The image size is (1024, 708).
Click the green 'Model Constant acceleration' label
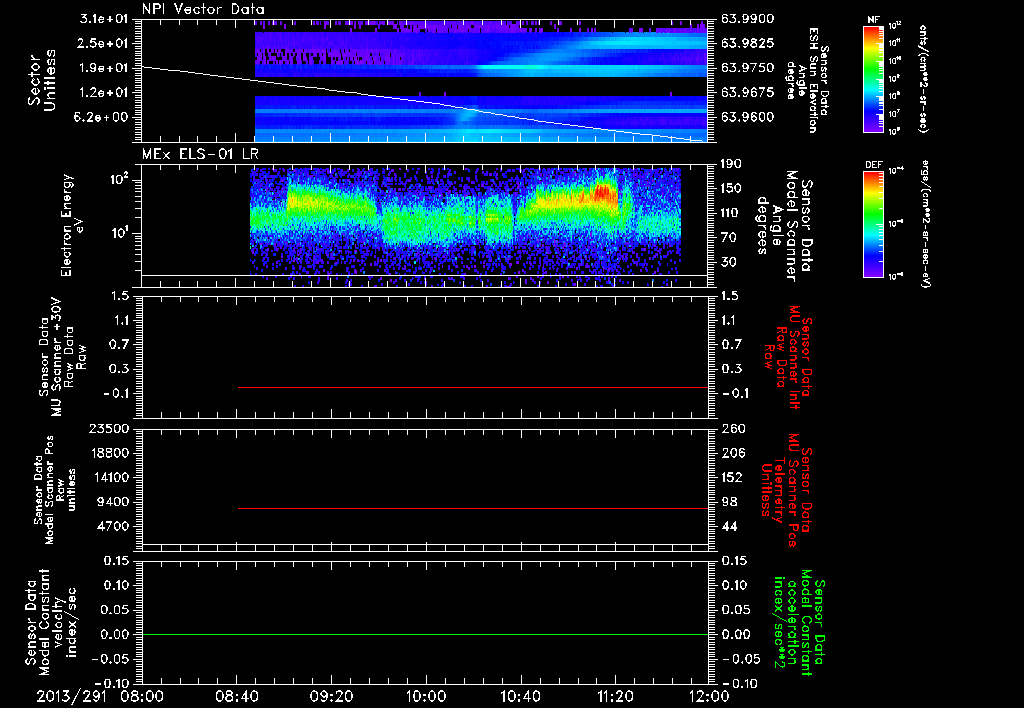pyautogui.click(x=798, y=623)
